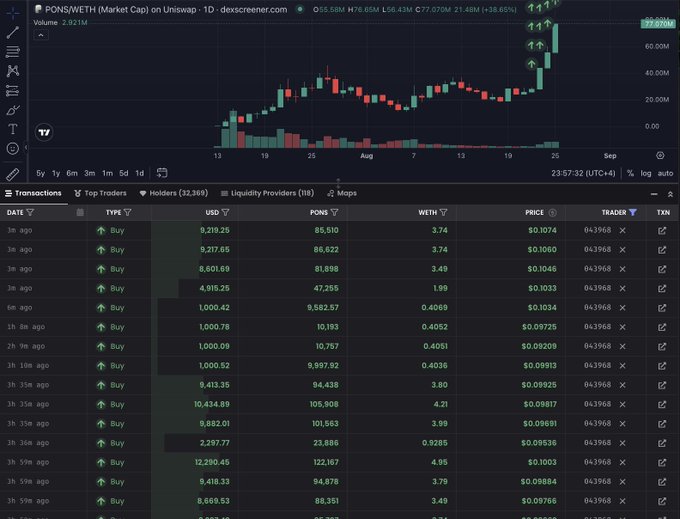This screenshot has height=519, width=680.
Task: Click the Volume 2.921M indicator label
Action: 60,22
